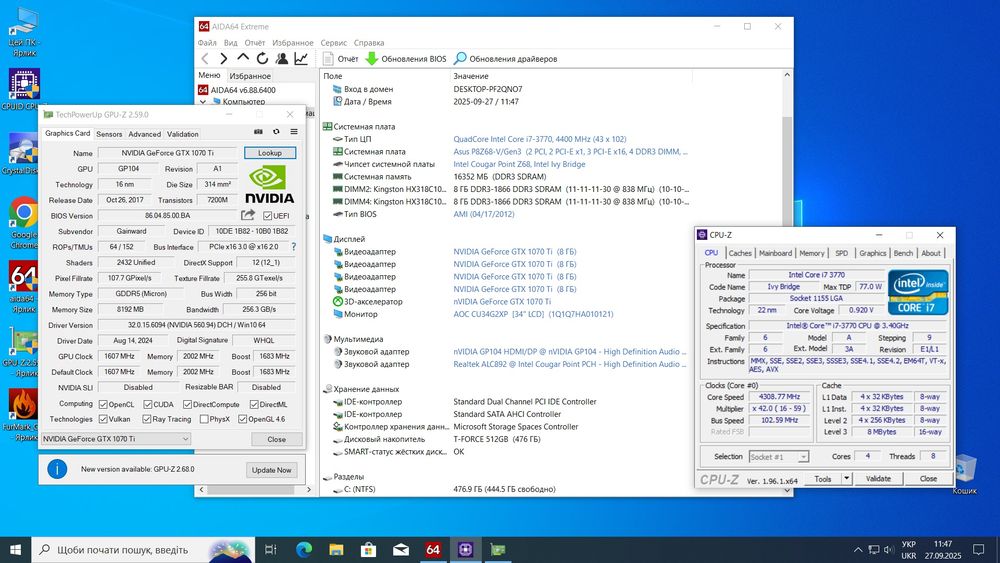The height and width of the screenshot is (563, 1000).
Task: Click GPU-Z refresh icon
Action: (x=276, y=132)
